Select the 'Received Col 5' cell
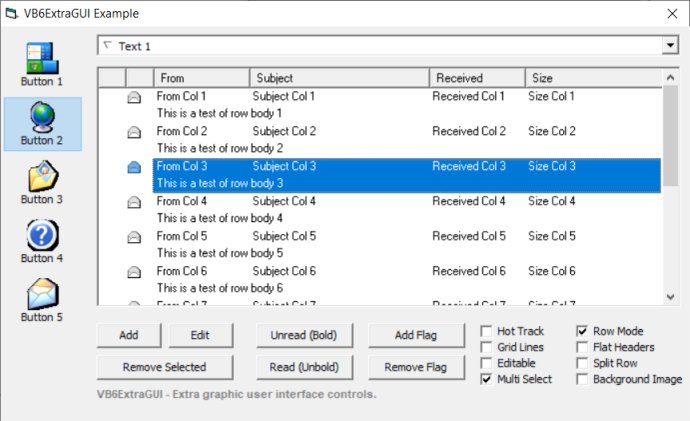690x421 pixels. tap(469, 236)
